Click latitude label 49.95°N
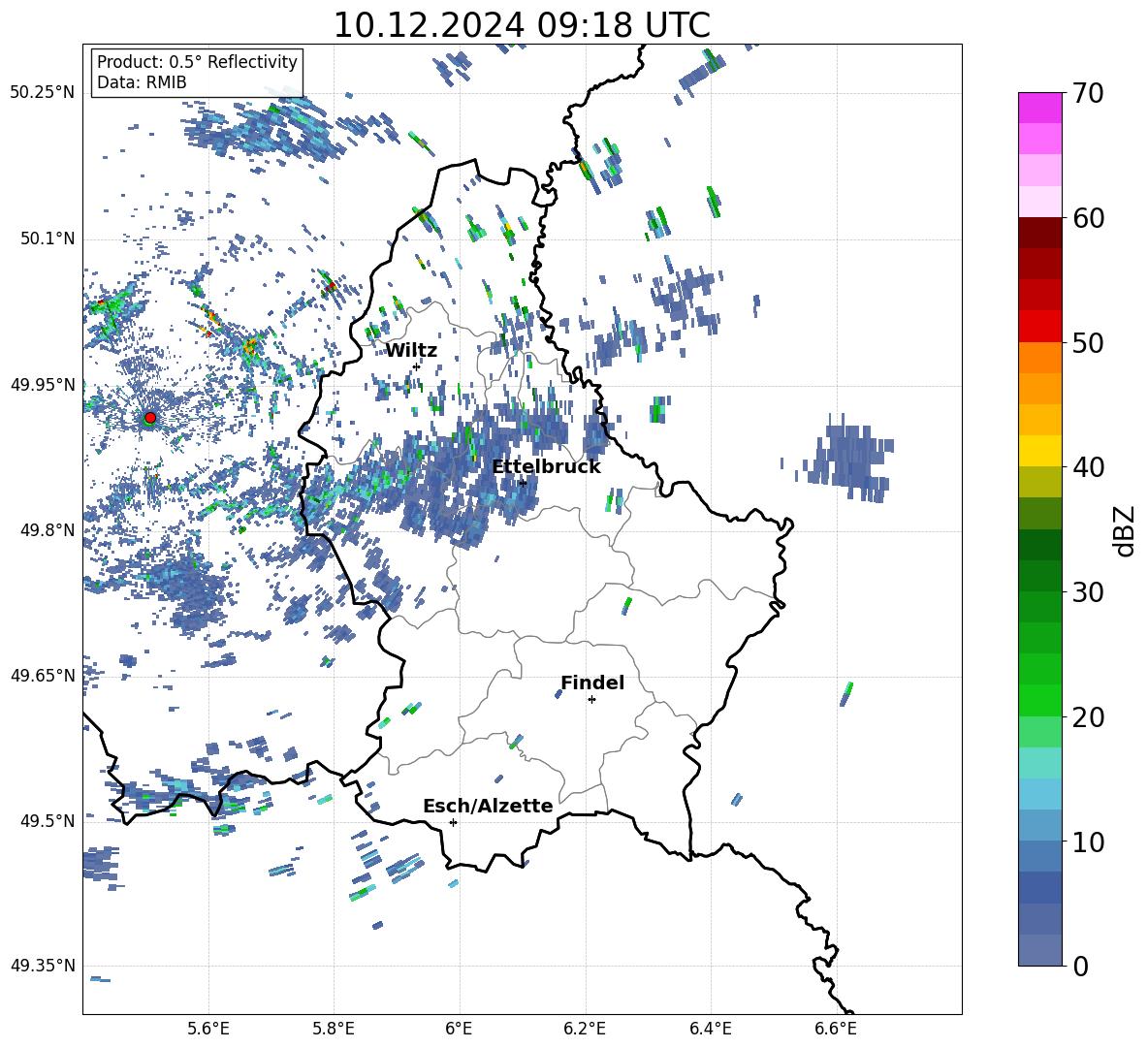 pyautogui.click(x=43, y=384)
